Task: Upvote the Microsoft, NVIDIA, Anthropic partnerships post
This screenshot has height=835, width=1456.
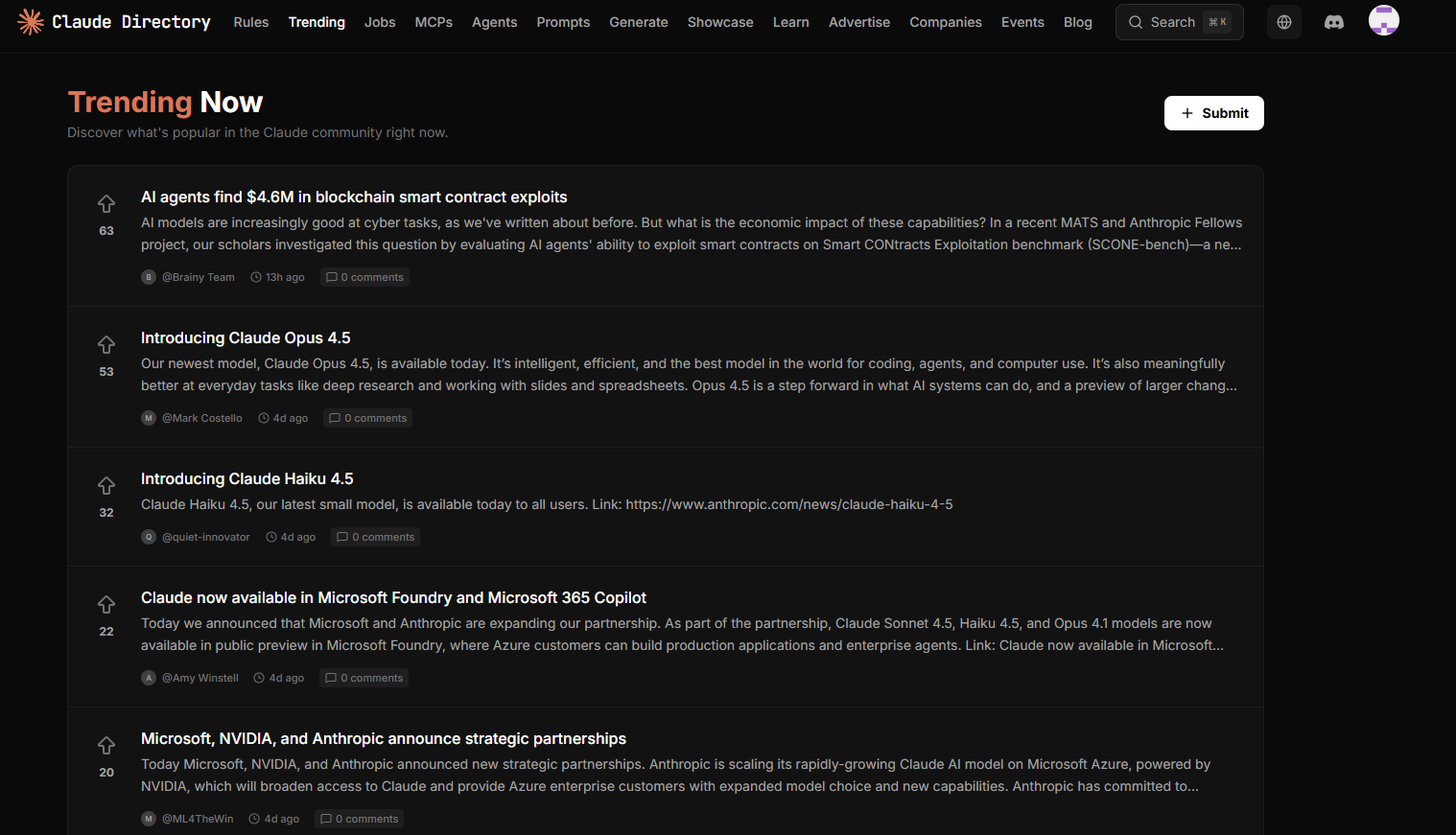Action: [x=106, y=745]
